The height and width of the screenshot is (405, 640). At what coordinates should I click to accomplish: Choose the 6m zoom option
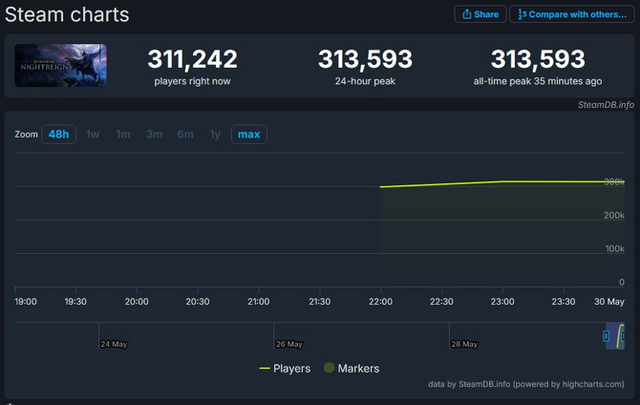coord(185,134)
